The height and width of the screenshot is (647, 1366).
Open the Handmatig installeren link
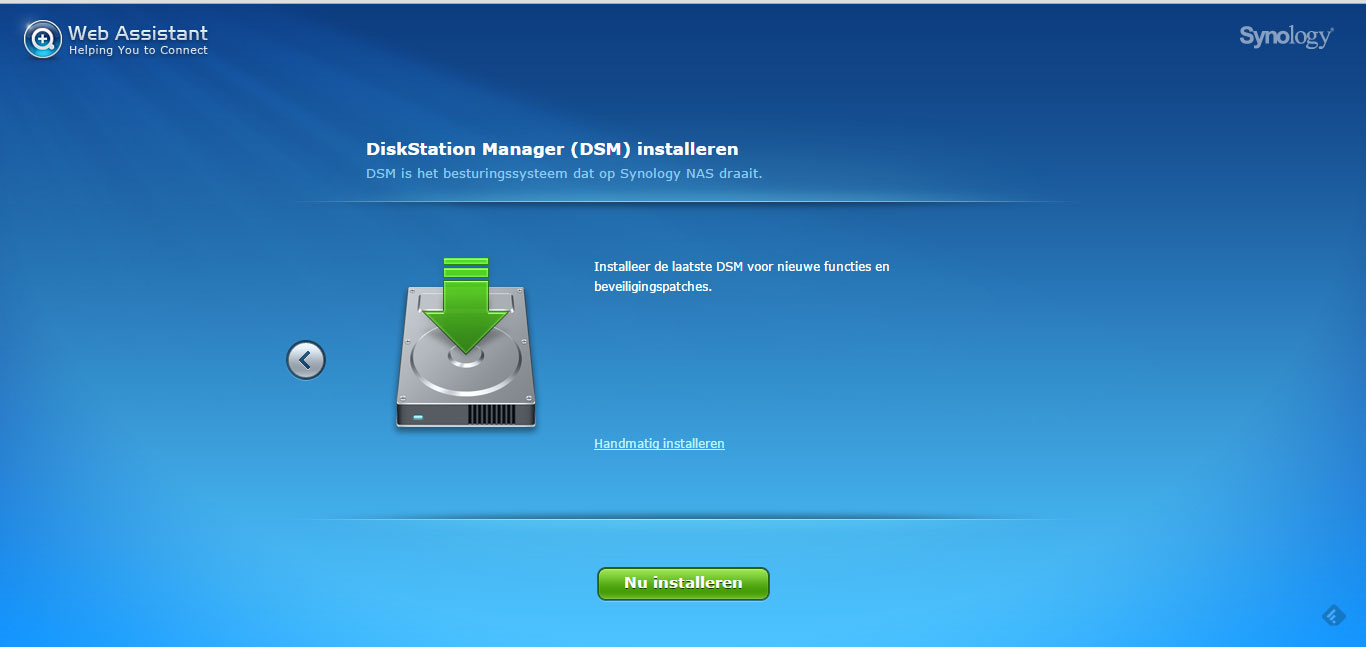tap(659, 443)
